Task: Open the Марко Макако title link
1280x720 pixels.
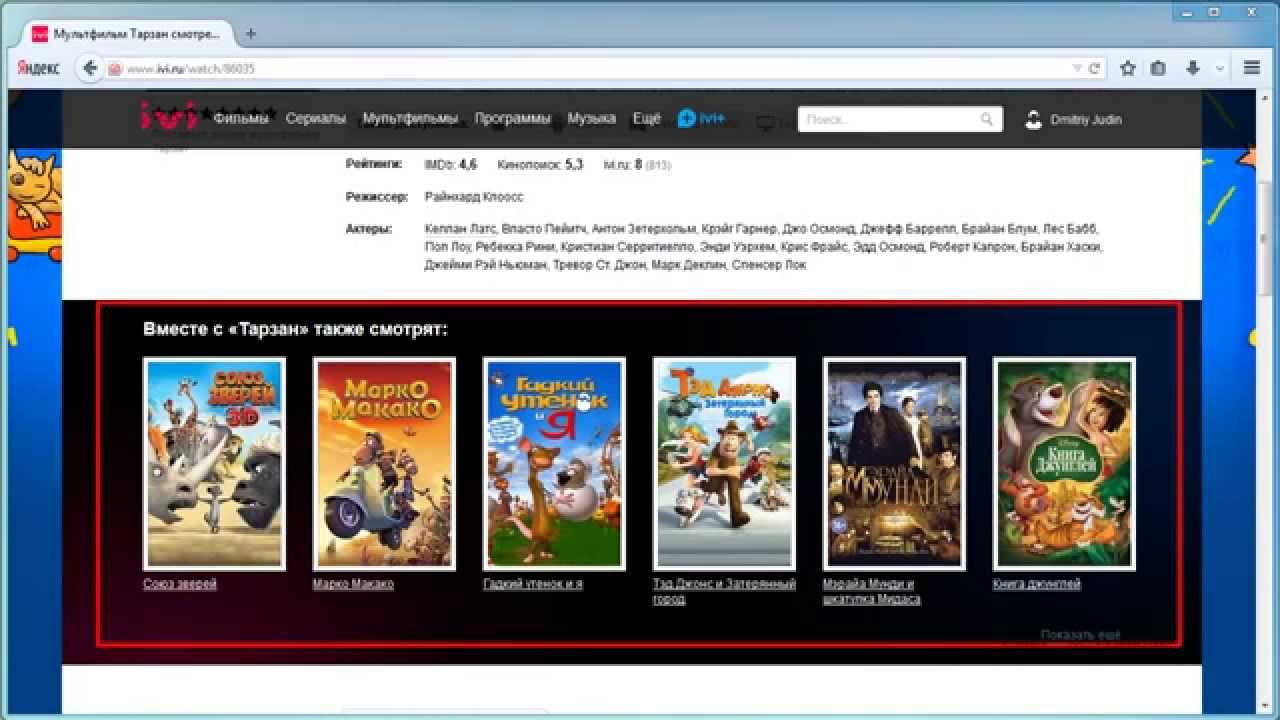Action: [353, 584]
